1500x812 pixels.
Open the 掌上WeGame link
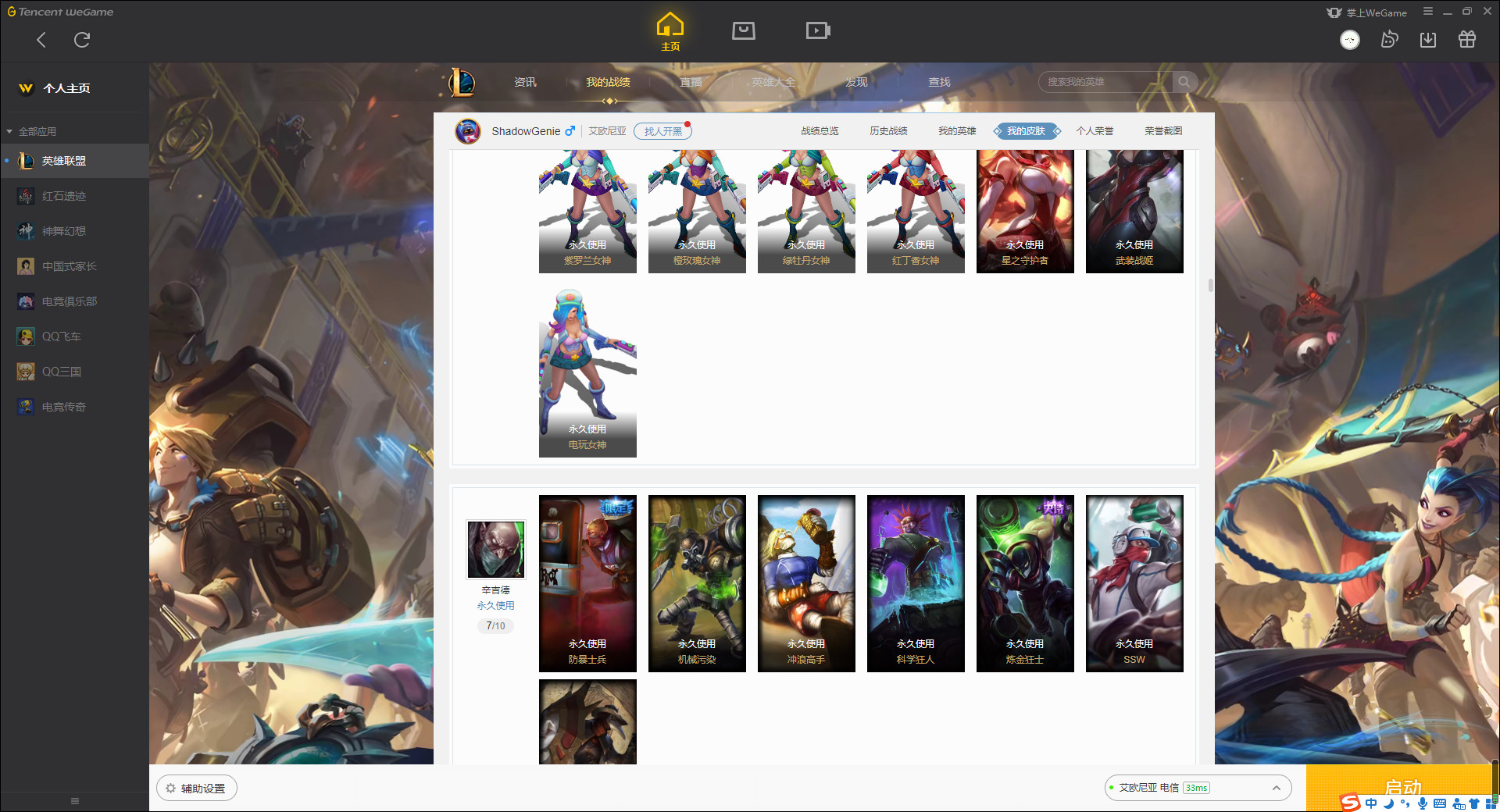click(1367, 12)
